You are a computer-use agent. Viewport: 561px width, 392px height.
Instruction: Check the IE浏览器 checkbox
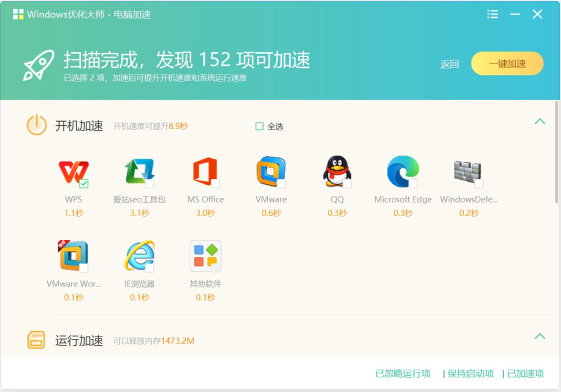click(150, 268)
